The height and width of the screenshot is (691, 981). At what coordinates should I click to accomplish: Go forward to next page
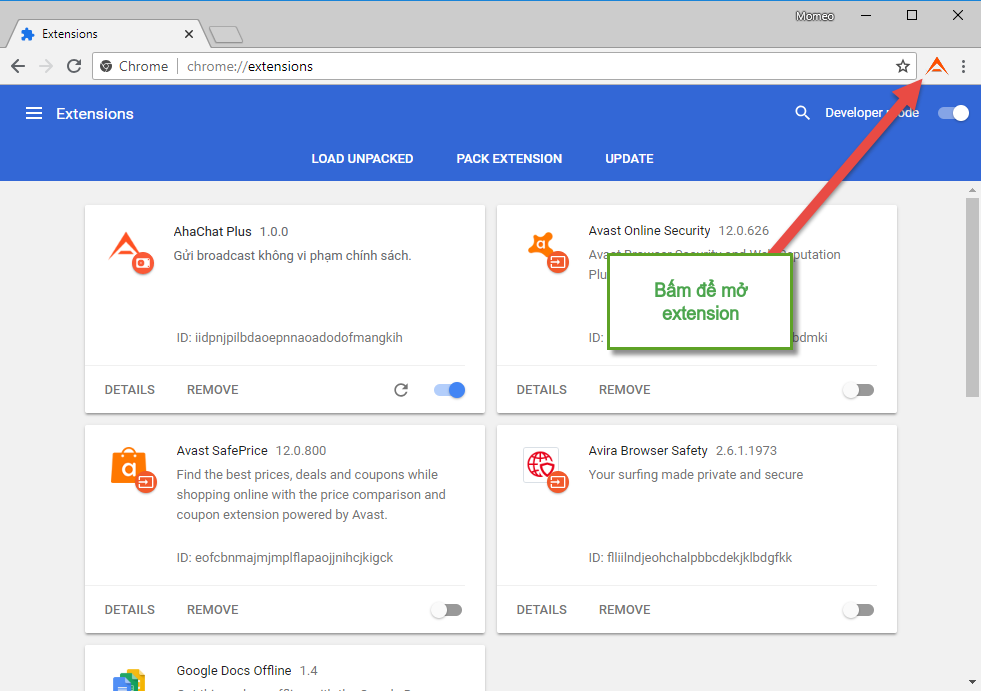(x=46, y=66)
